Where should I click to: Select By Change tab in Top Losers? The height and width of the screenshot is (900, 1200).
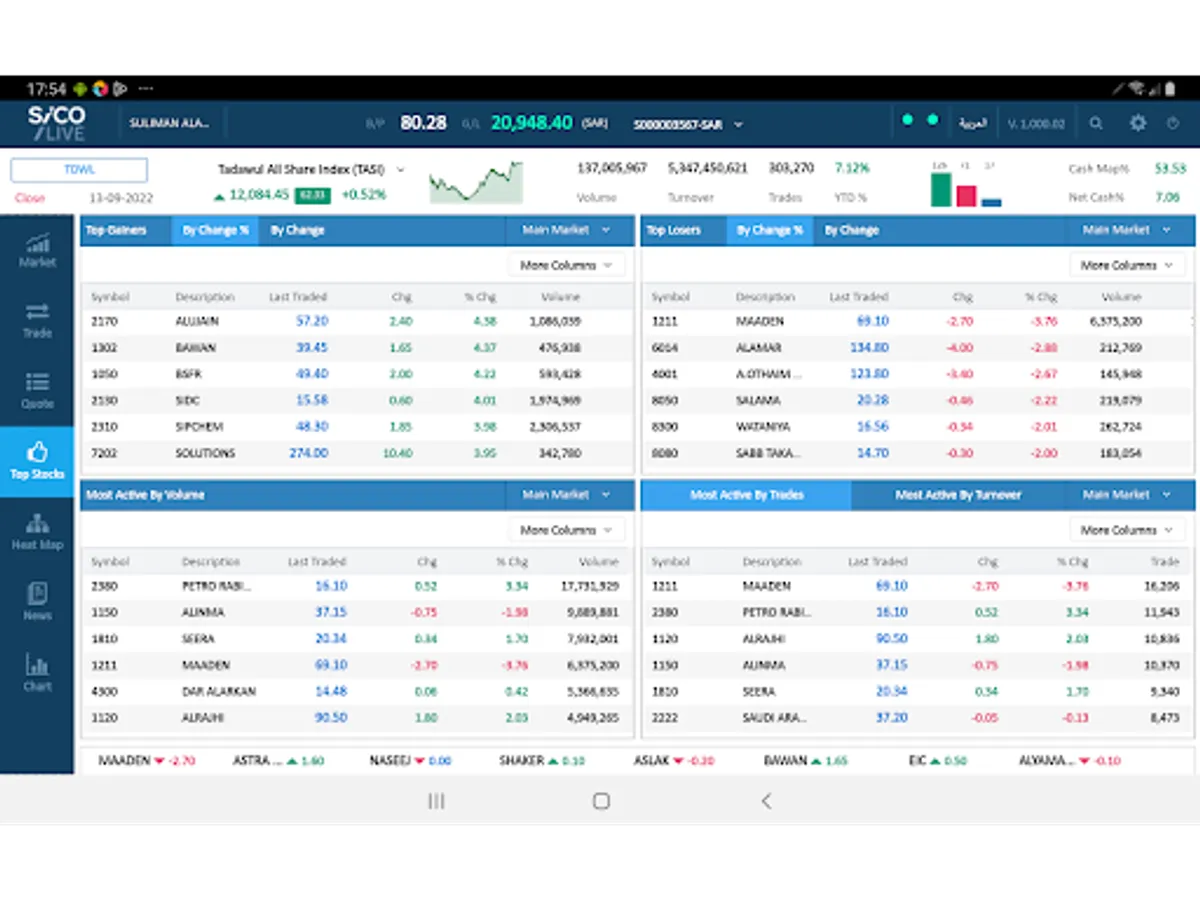tap(851, 230)
